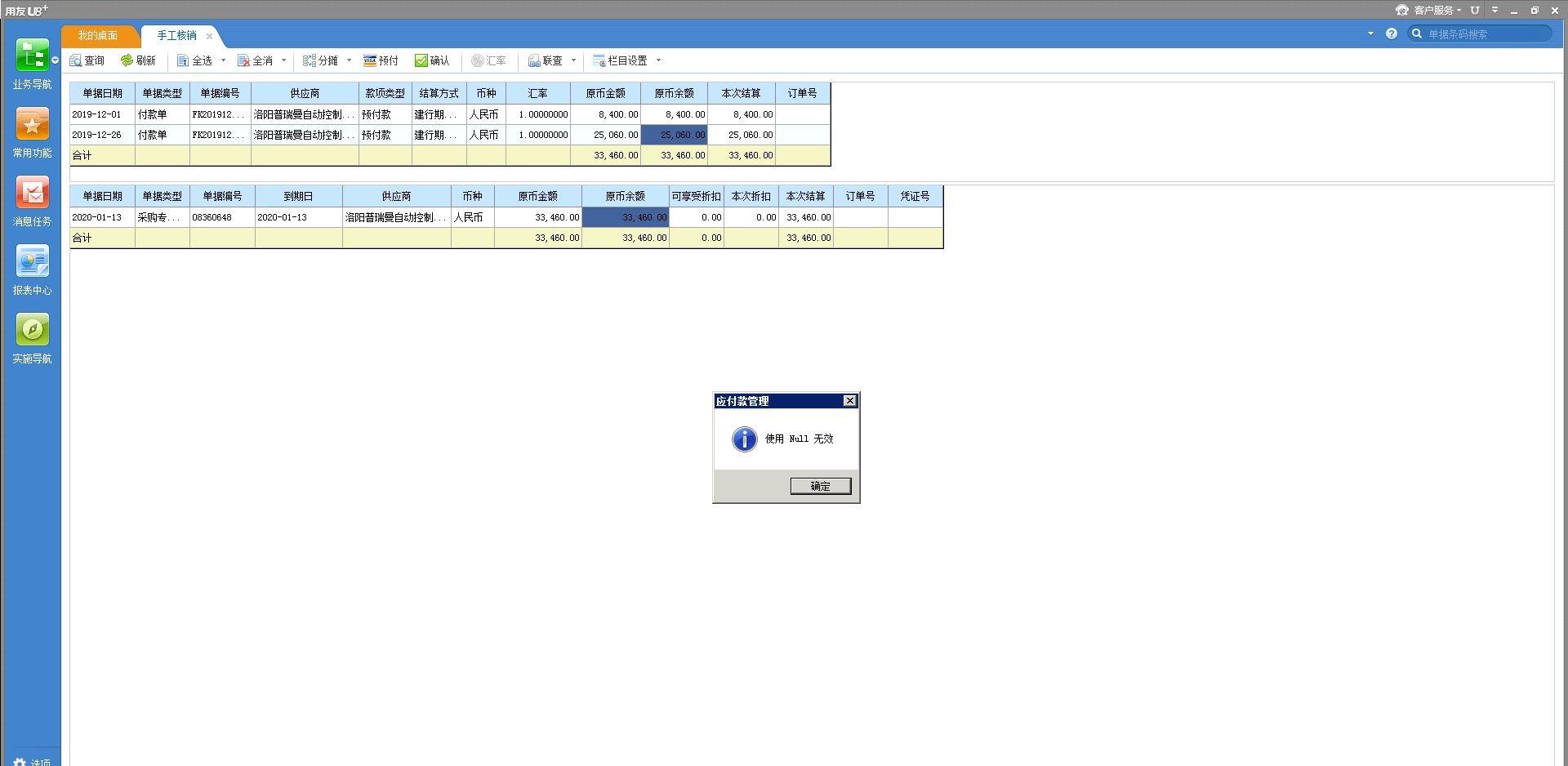The height and width of the screenshot is (766, 1568).
Task: Open the tab list dropdown arrow near help
Action: pos(1370,33)
